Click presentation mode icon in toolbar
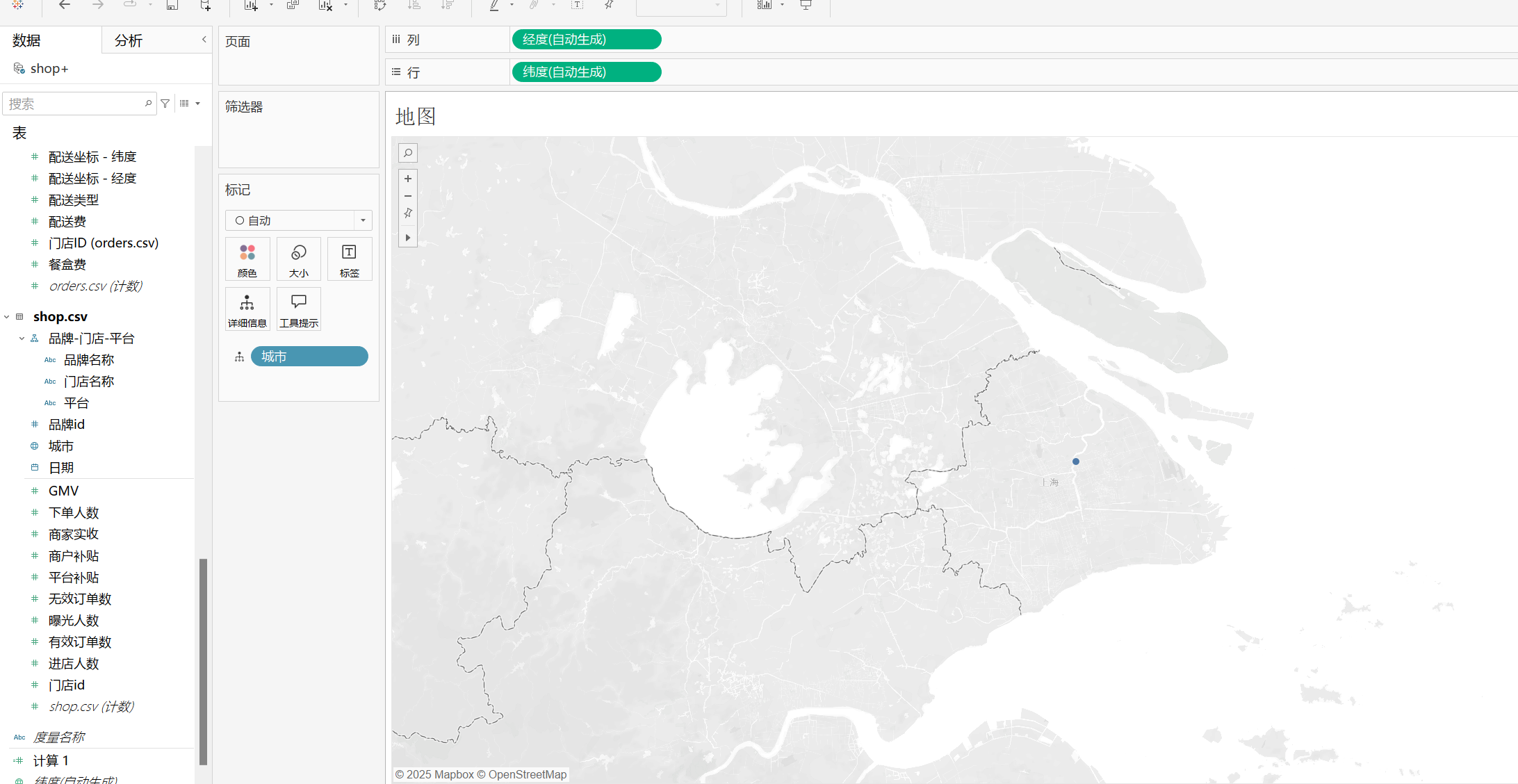1518x784 pixels. [x=806, y=5]
